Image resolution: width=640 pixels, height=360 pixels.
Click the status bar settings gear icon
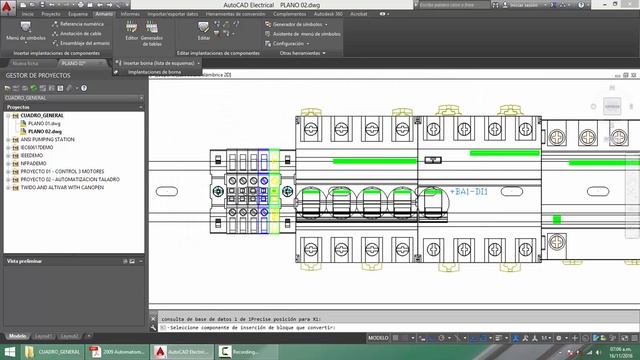558,338
